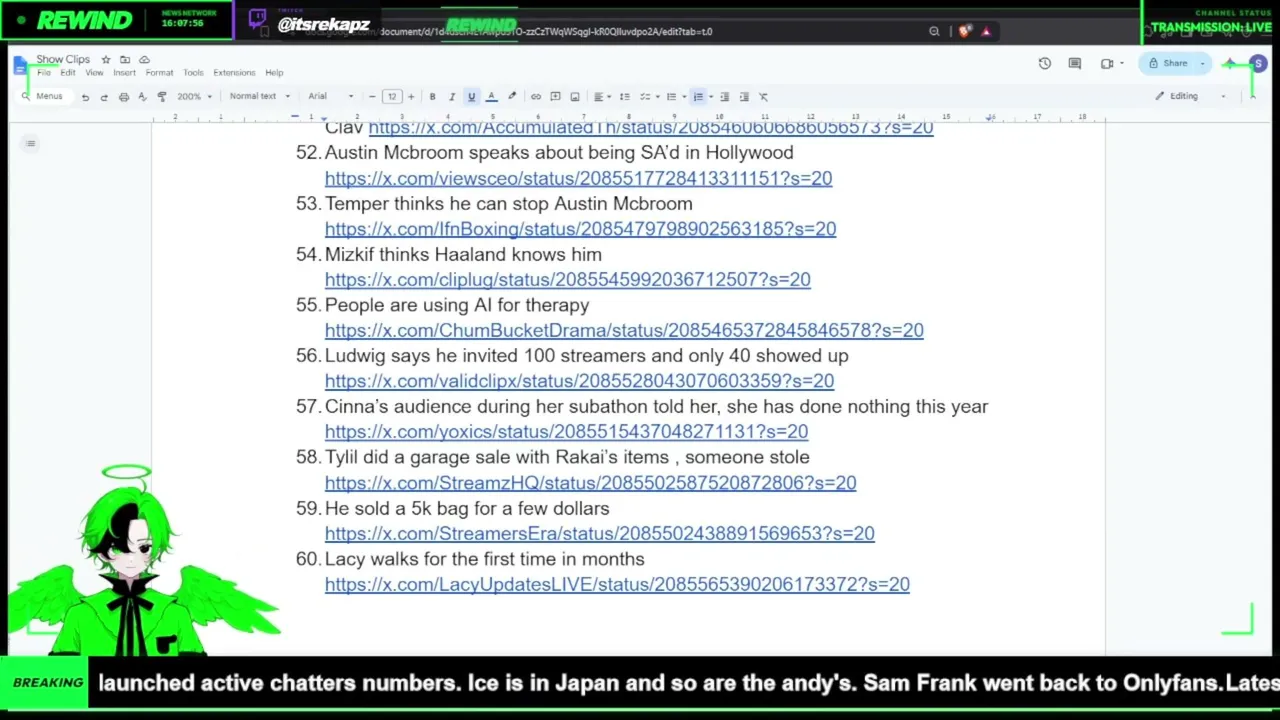Viewport: 1280px width, 720px height.
Task: Open the Normal text style dropdown
Action: coord(259,97)
